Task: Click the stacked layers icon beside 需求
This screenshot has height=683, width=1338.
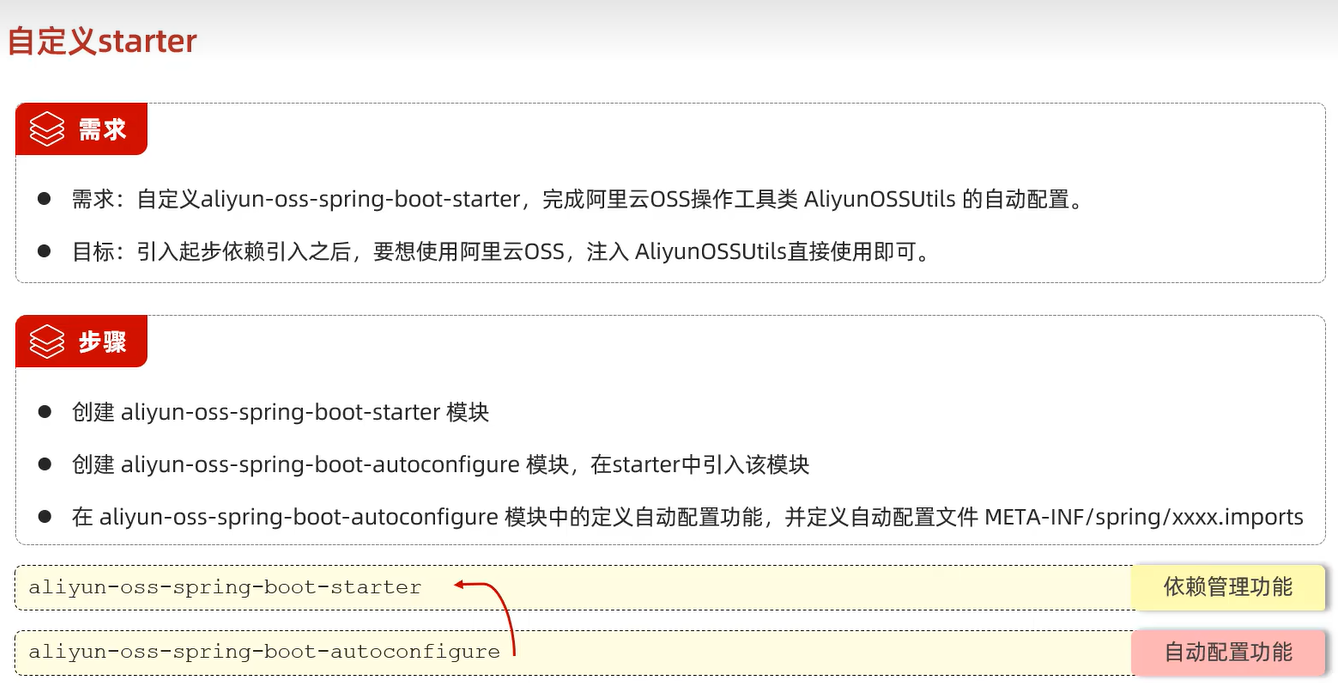Action: coord(46,129)
